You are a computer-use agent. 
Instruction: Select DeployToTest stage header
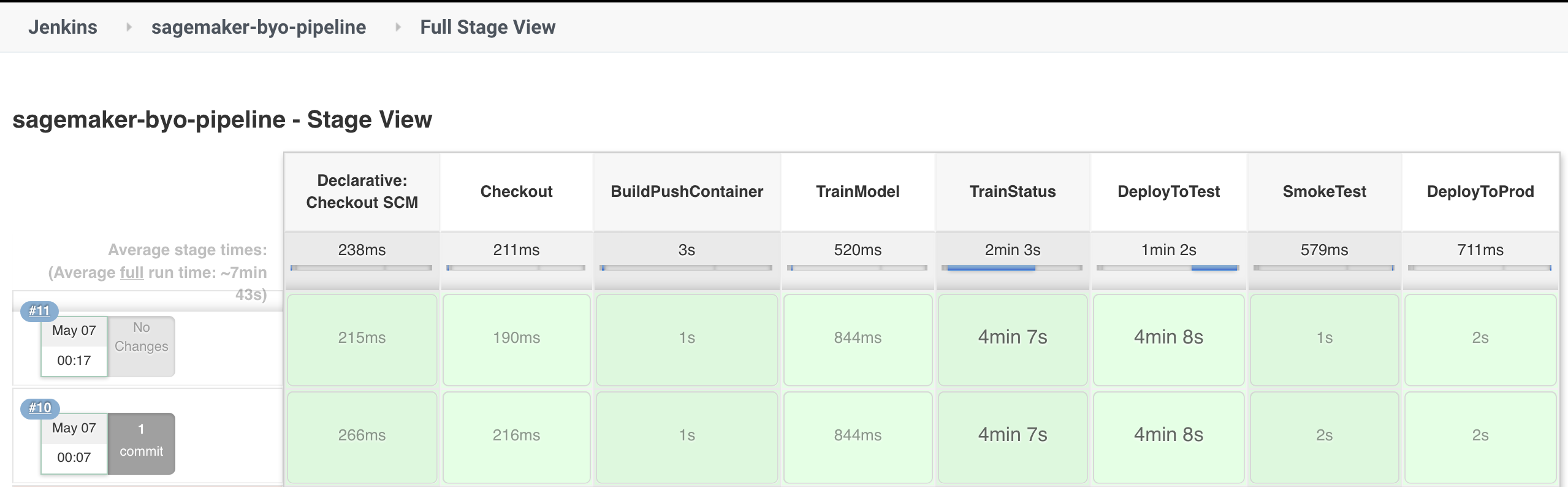(x=1168, y=191)
